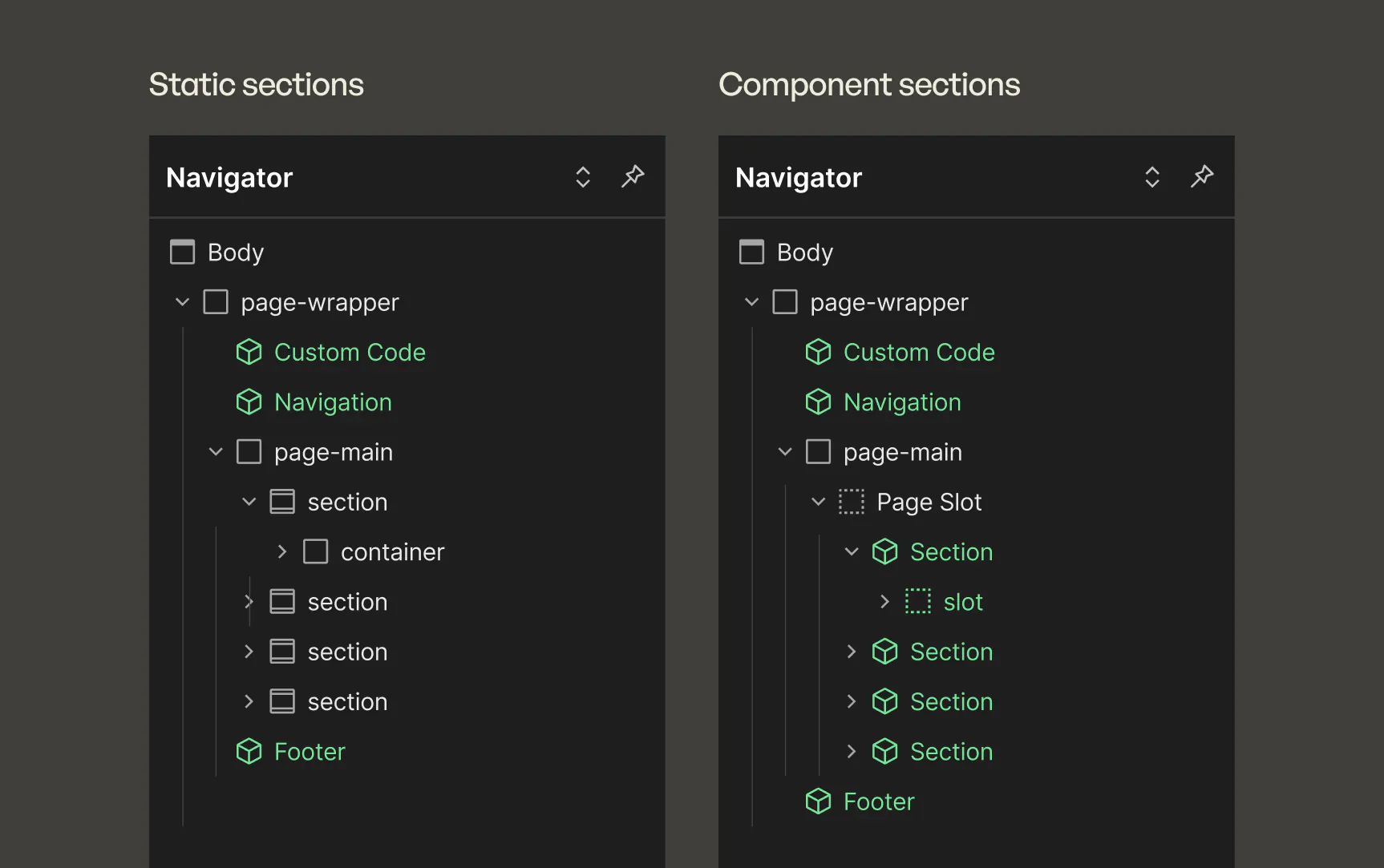Click the container element square icon
The height and width of the screenshot is (868, 1384).
click(x=315, y=551)
